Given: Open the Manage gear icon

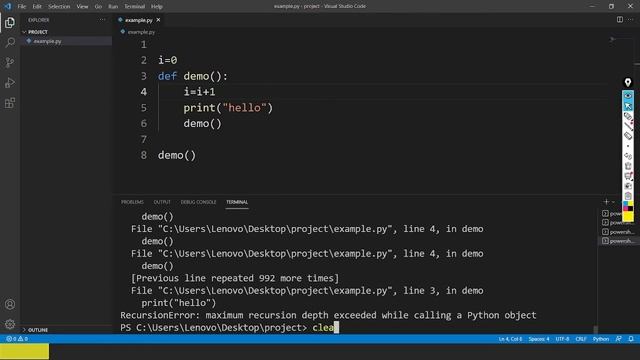Looking at the screenshot, I should [10, 324].
